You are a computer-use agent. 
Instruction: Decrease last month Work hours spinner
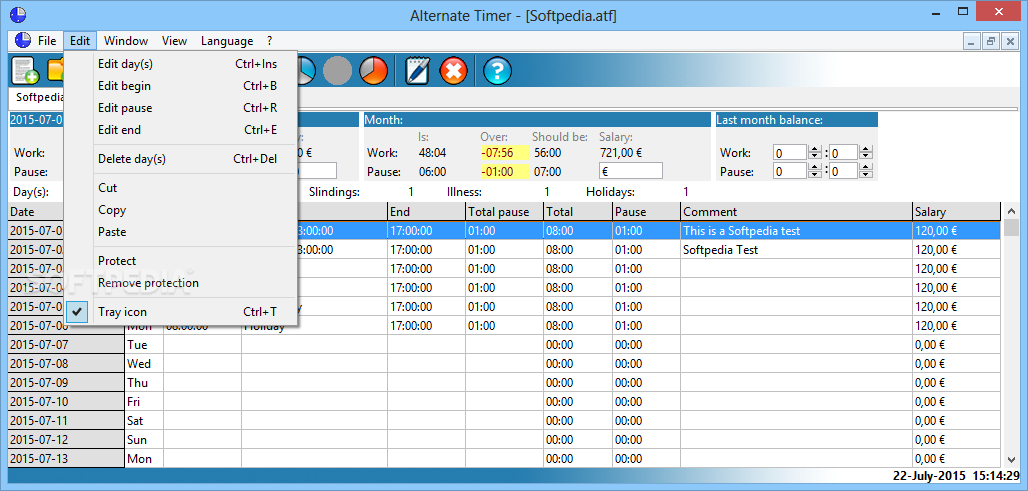pos(814,157)
